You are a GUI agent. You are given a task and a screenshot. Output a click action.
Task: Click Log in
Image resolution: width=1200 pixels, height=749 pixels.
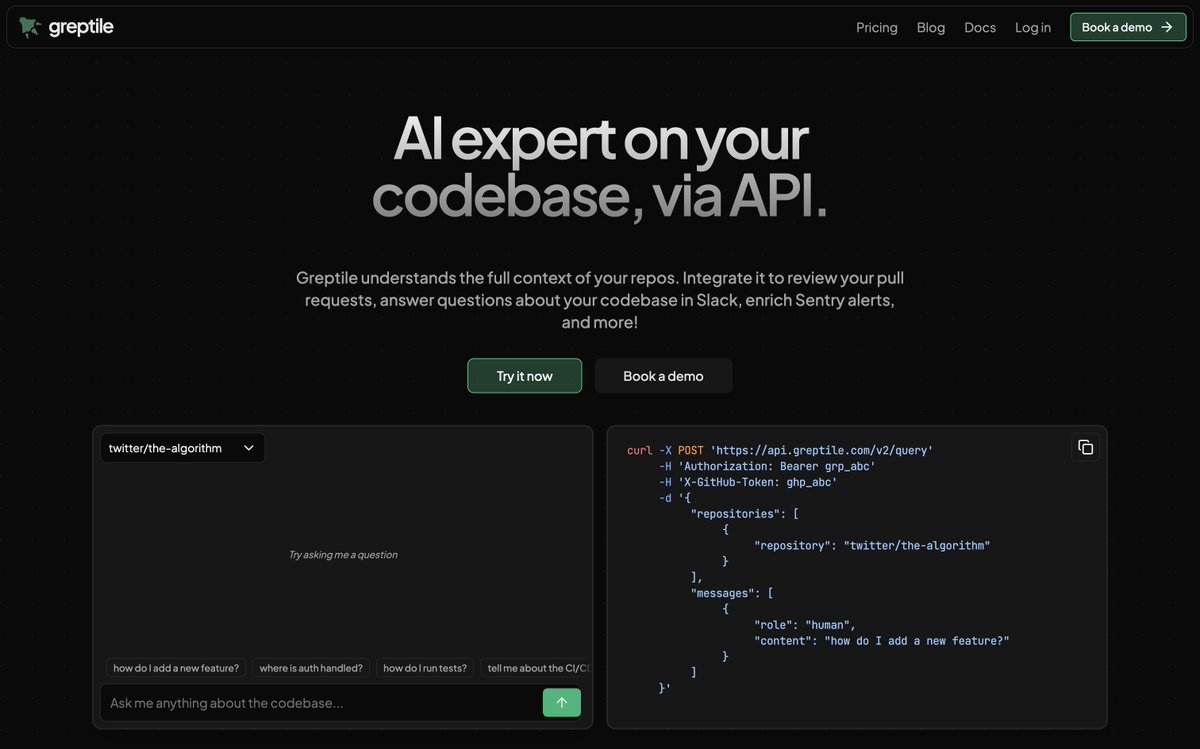[1032, 27]
